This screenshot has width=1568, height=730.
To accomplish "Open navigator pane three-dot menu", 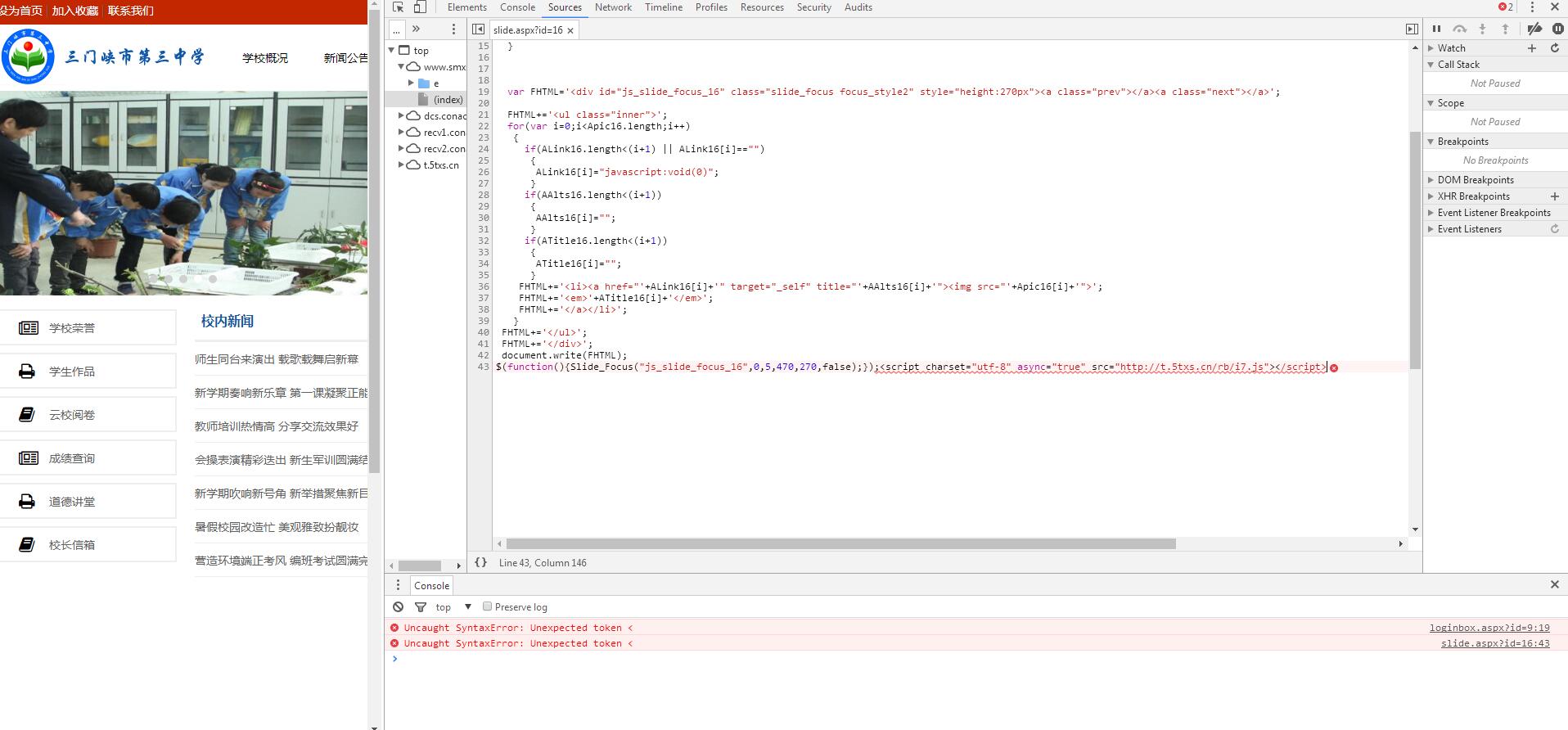I will (x=453, y=29).
